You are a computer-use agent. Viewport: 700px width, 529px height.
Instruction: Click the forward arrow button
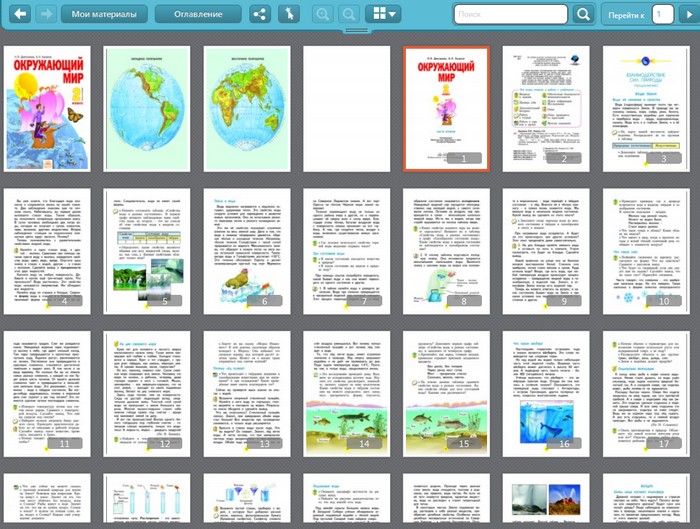point(46,14)
